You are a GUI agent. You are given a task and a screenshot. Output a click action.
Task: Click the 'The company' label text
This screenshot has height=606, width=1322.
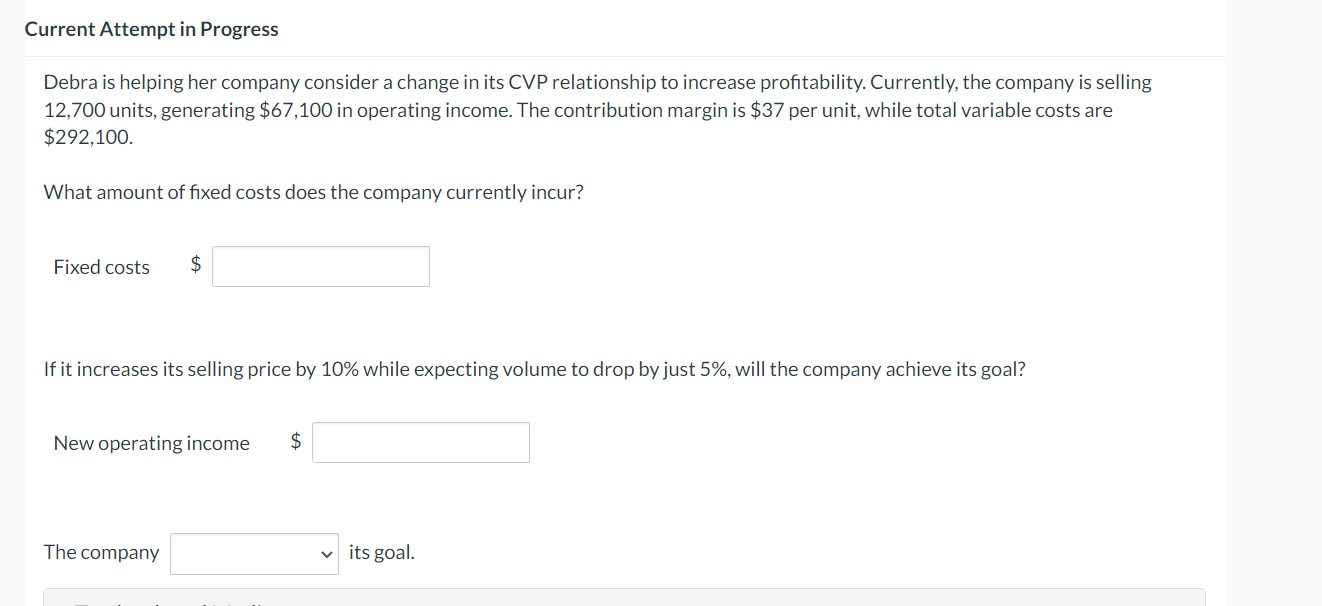pyautogui.click(x=101, y=551)
